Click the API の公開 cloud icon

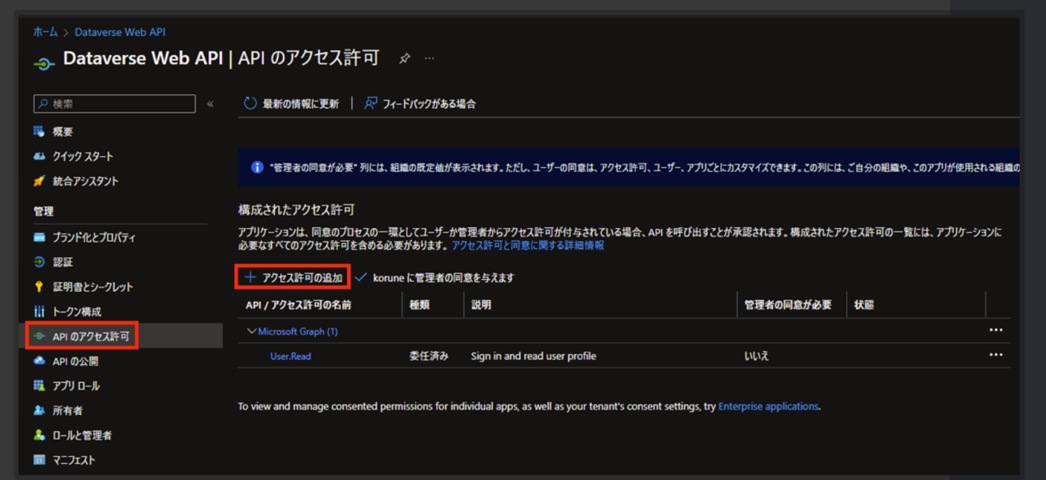39,361
